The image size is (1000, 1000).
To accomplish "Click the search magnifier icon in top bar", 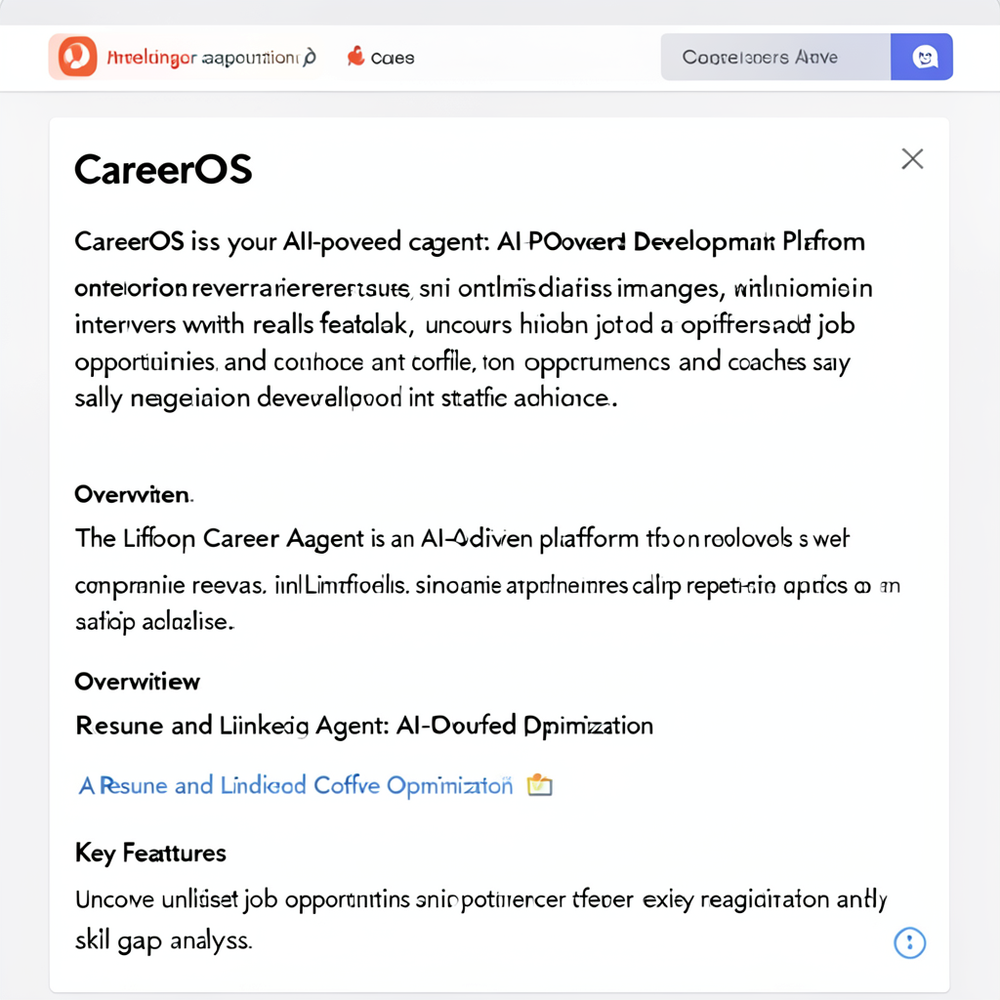I will [x=310, y=57].
